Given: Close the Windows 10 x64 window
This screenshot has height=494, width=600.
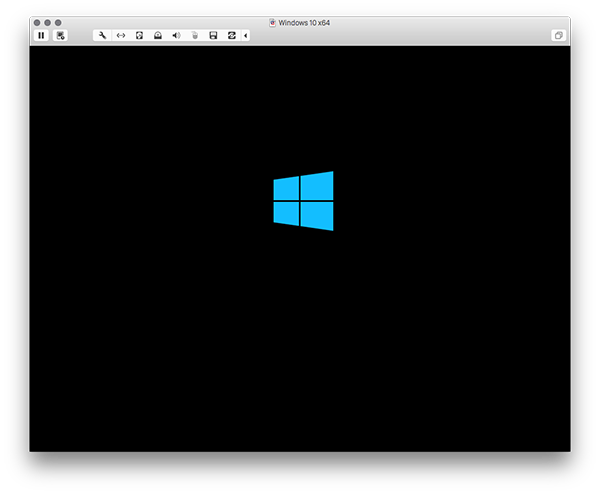Looking at the screenshot, I should point(37,23).
